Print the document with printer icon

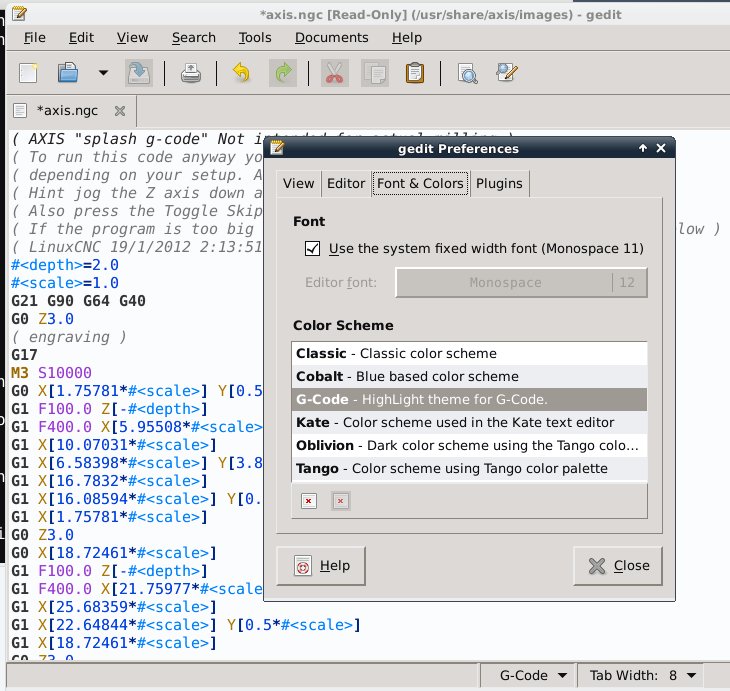pyautogui.click(x=191, y=73)
